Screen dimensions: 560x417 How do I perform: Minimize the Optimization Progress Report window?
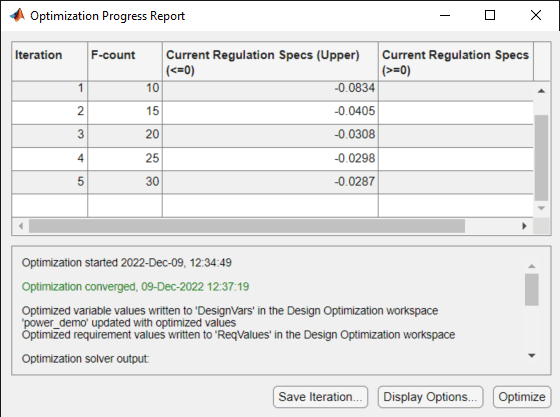(x=445, y=15)
